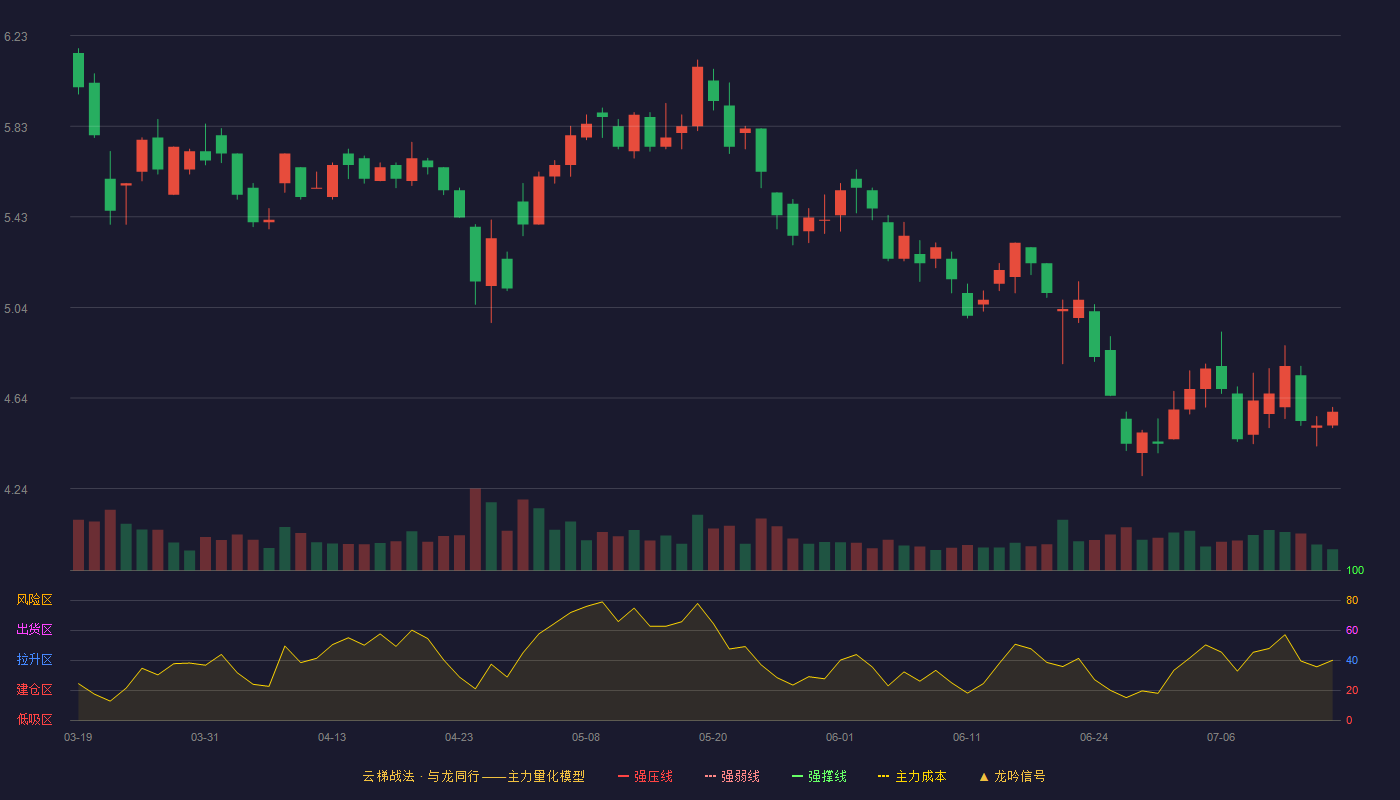This screenshot has height=800, width=1400.
Task: Click the 07-06 date label
Action: [x=1221, y=737]
